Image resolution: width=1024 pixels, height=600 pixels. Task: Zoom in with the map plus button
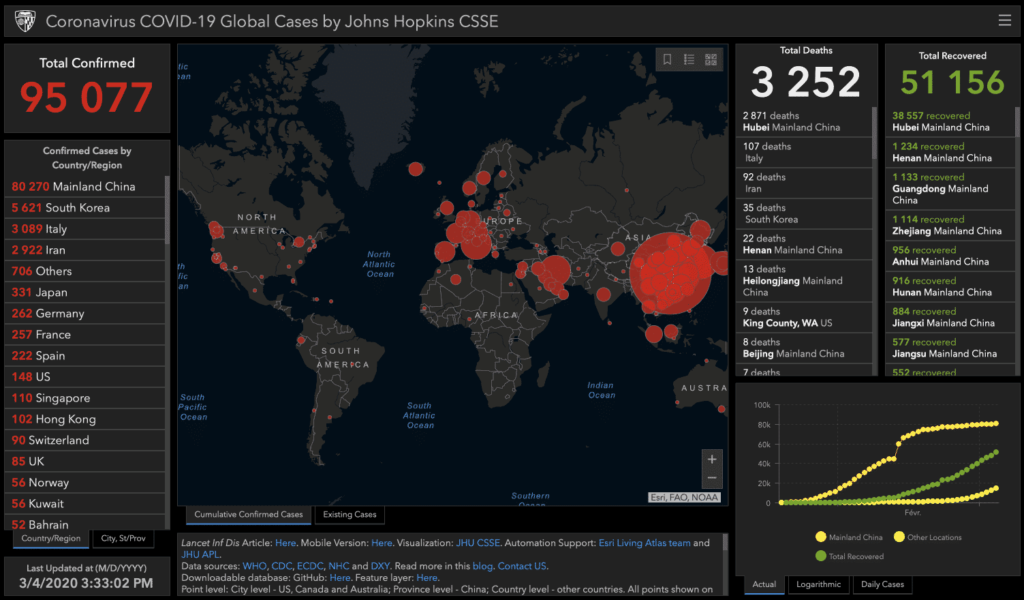point(712,459)
